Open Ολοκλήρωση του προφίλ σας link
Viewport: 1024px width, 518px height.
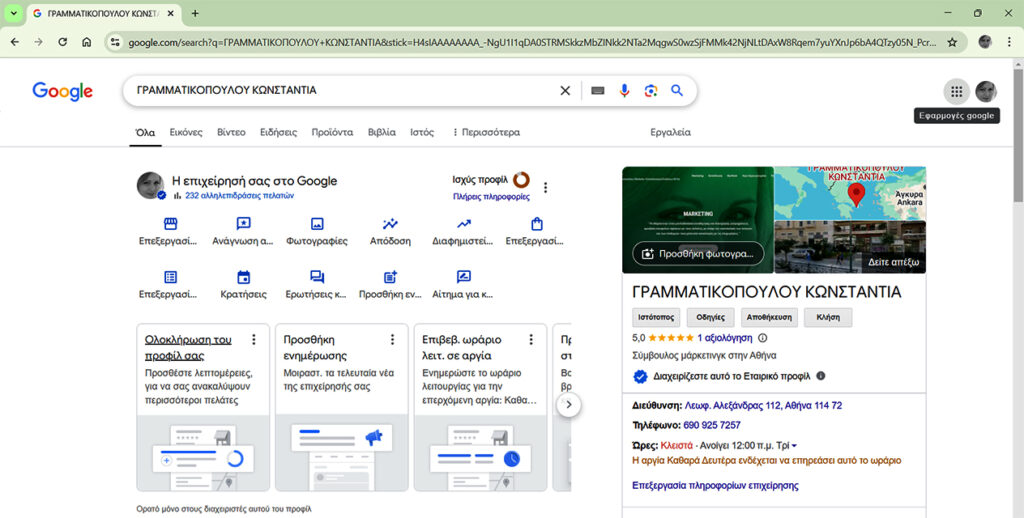click(x=188, y=348)
